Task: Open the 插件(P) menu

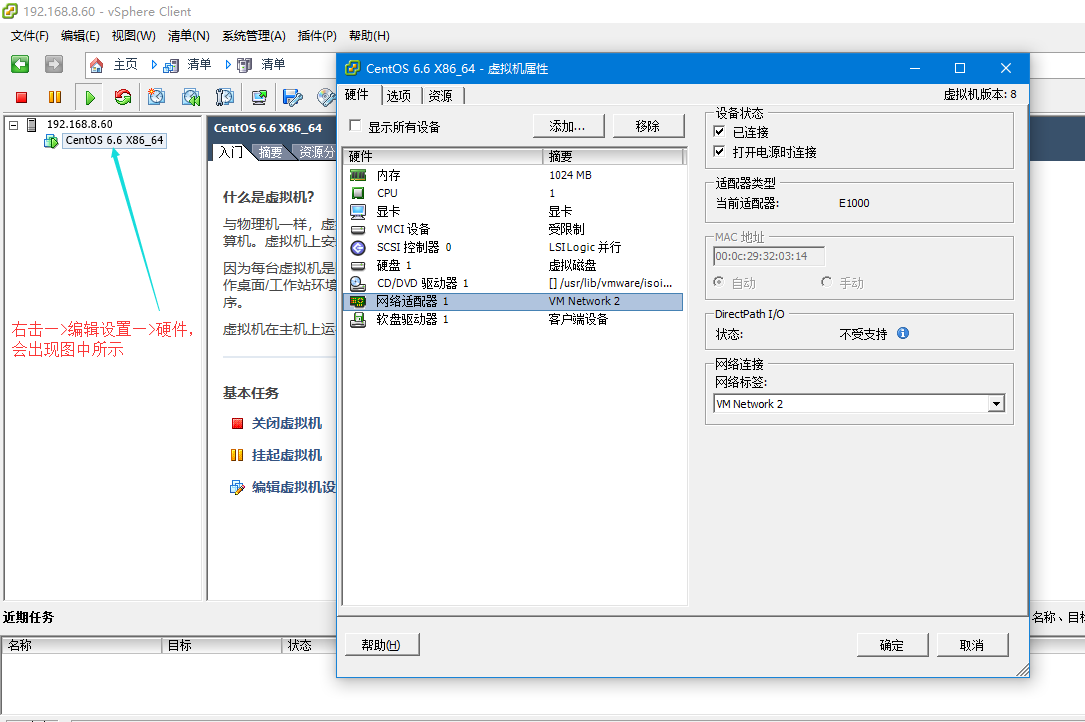Action: [x=317, y=36]
